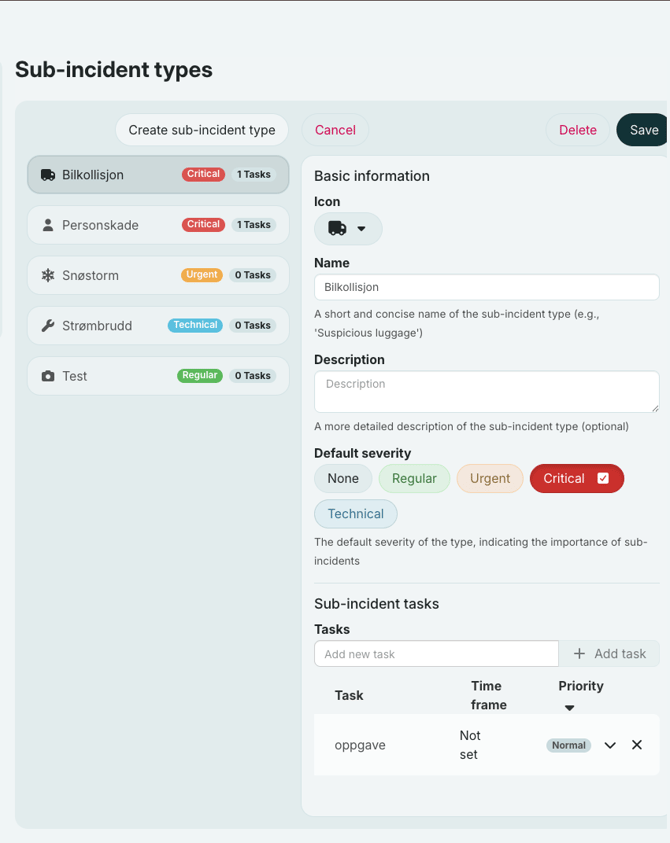Remove the oppgave task with the X icon
Viewport: 670px width, 843px height.
(x=637, y=744)
